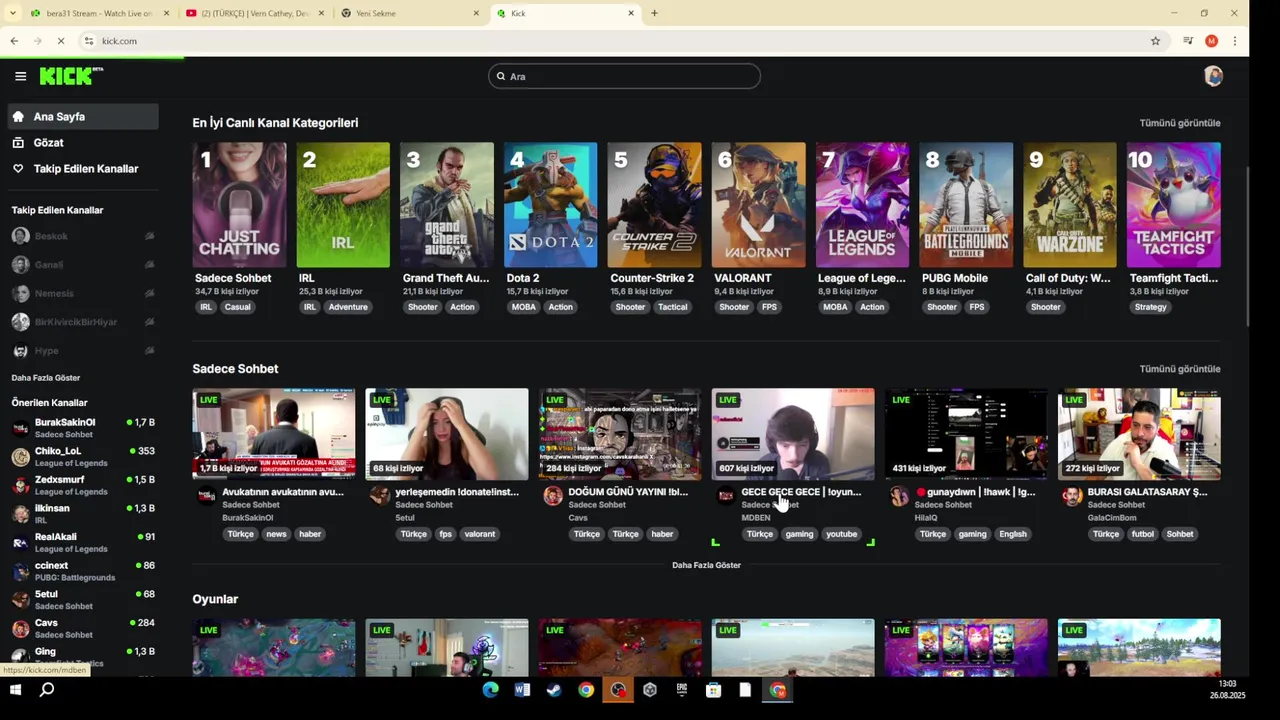The height and width of the screenshot is (720, 1280).
Task: View all Sadece Sohbet streams via Tümünü görüntüle
Action: [1180, 369]
